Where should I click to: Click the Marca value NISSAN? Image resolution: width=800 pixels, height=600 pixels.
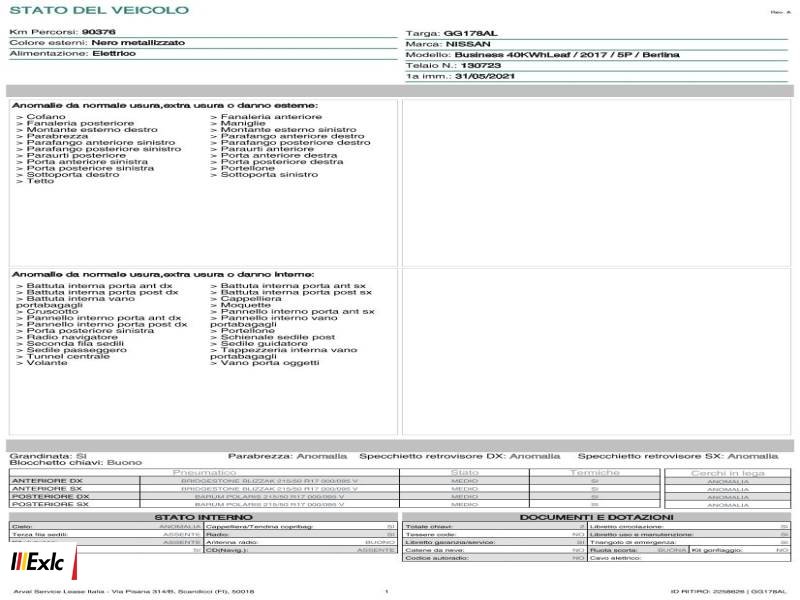[x=468, y=44]
